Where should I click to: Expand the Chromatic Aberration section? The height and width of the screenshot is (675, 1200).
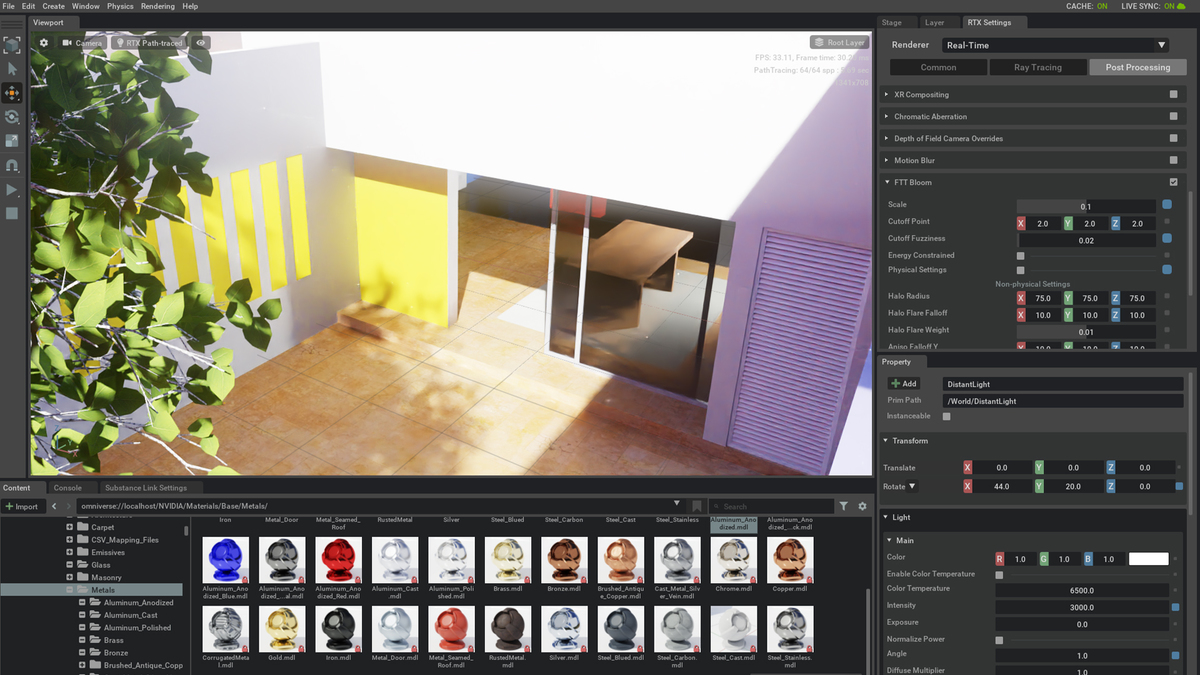click(886, 117)
